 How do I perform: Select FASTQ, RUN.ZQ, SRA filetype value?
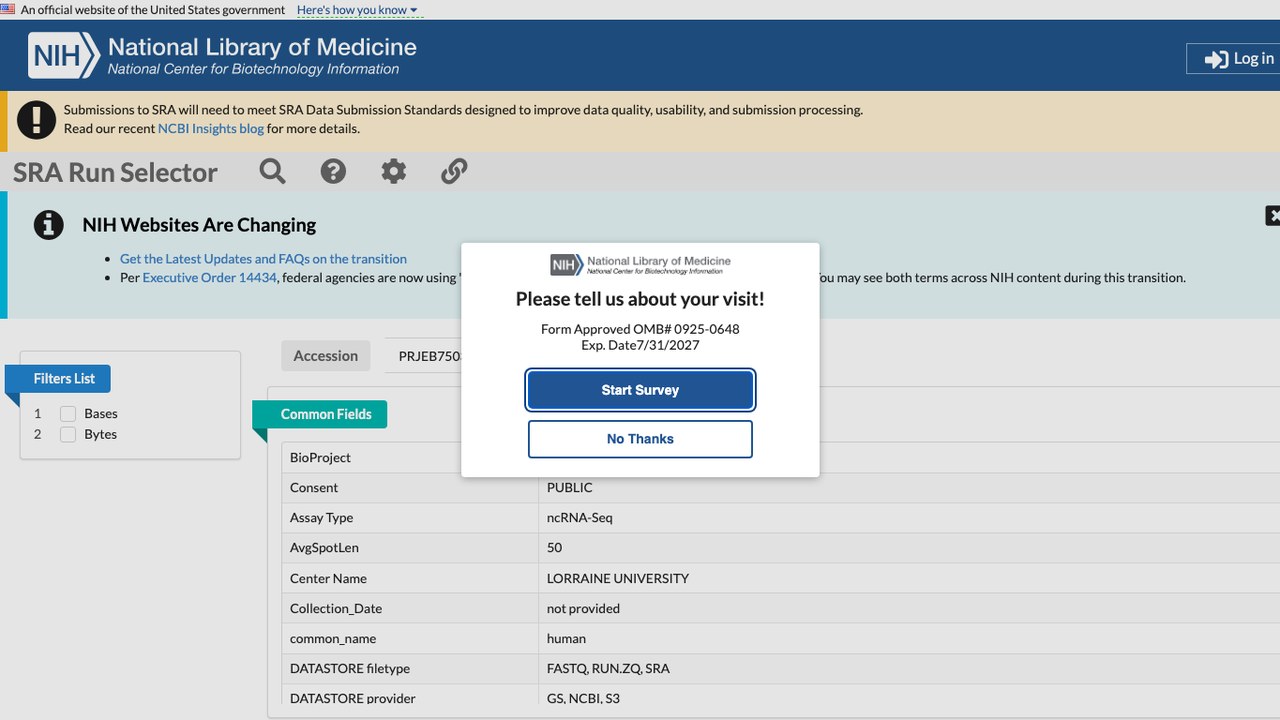pyautogui.click(x=608, y=668)
